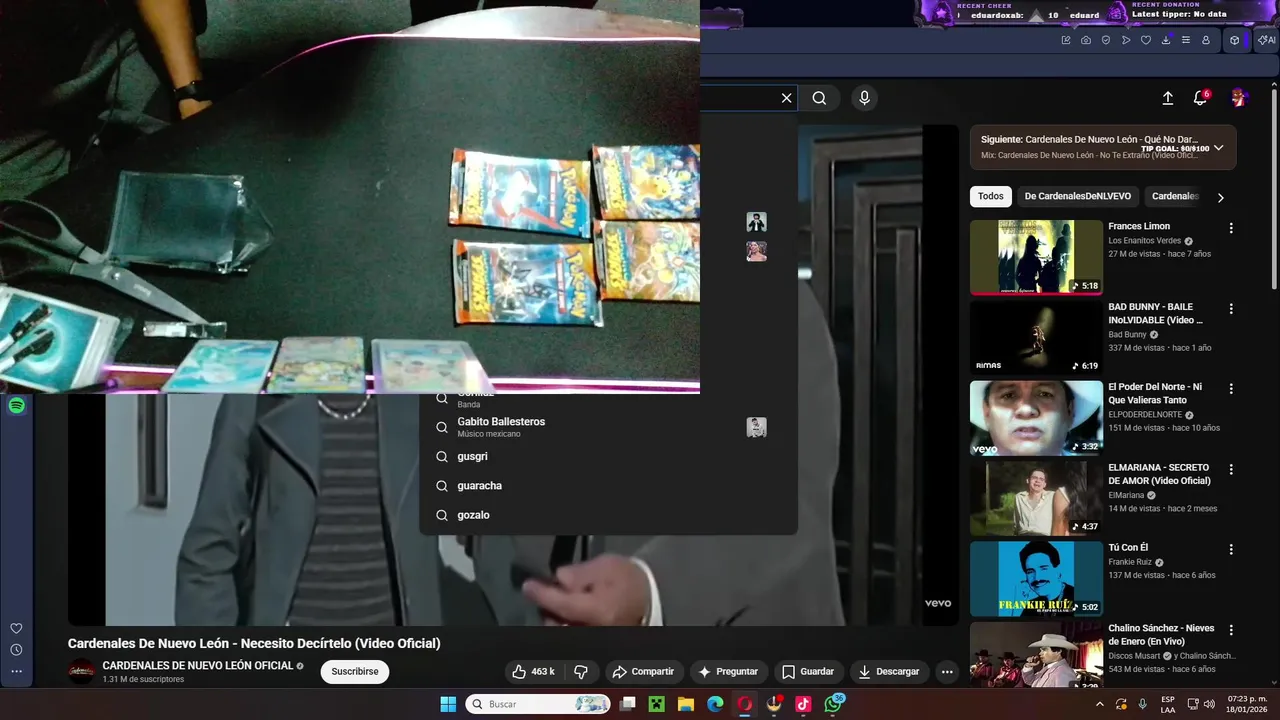Choose the gusgri search suggestion
This screenshot has width=1280, height=720.
point(608,456)
